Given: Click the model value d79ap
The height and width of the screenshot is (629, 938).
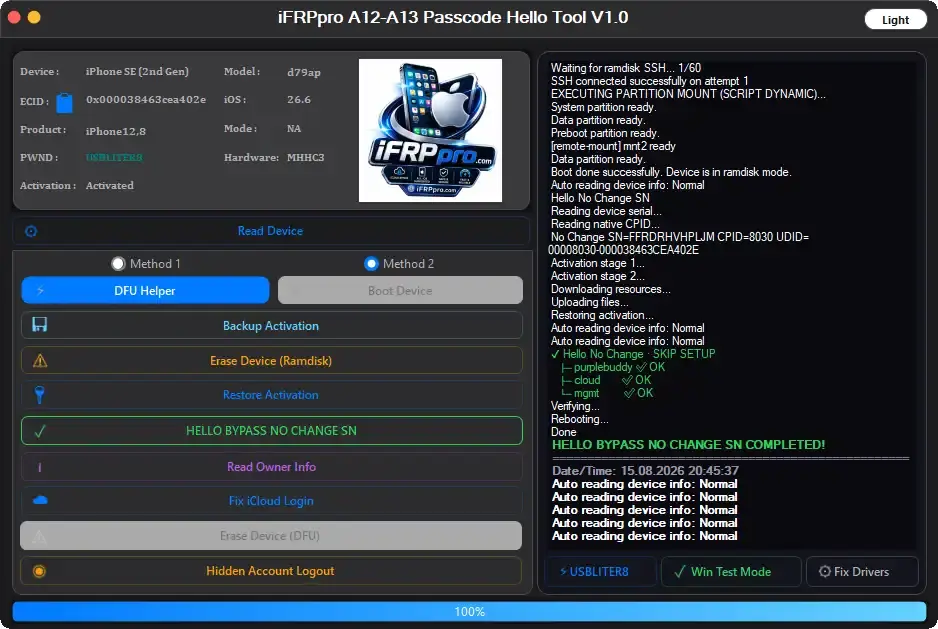Looking at the screenshot, I should pos(304,72).
